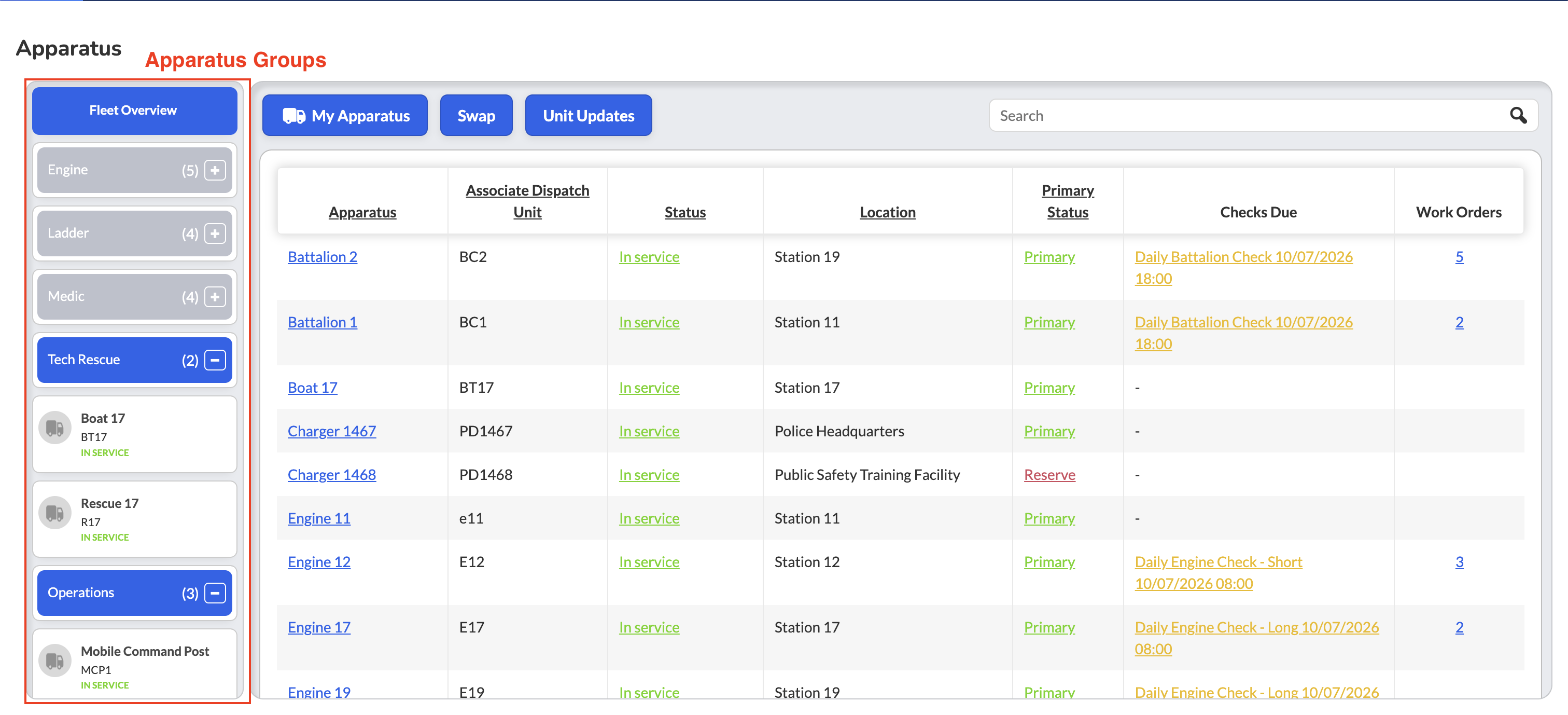The width and height of the screenshot is (1568, 715).
Task: Open the Battalion 1 apparatus link
Action: tap(322, 322)
